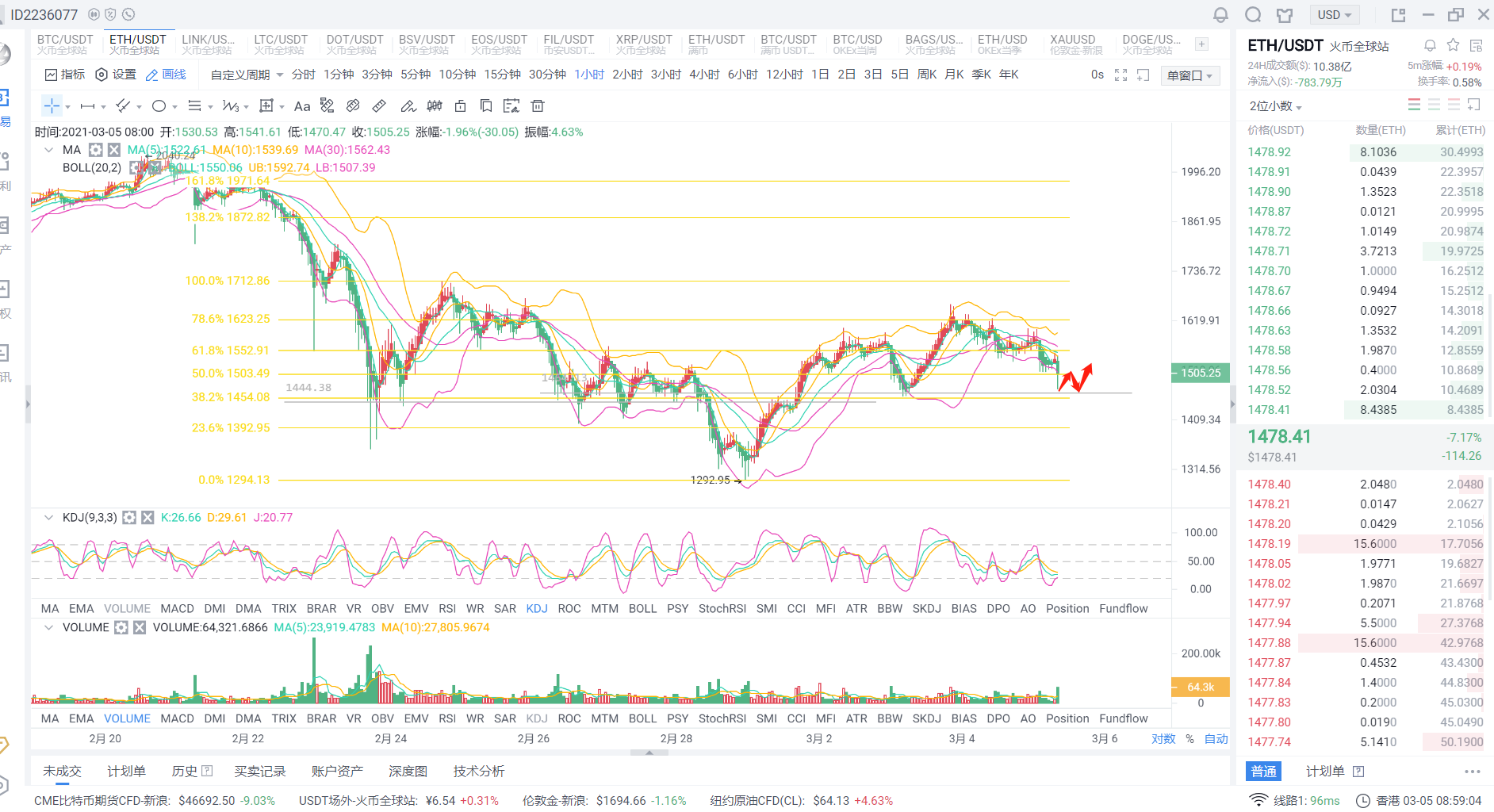Screen dimensions: 1494x812
Task: Click the notification bell in title bar
Action: [x=1220, y=15]
